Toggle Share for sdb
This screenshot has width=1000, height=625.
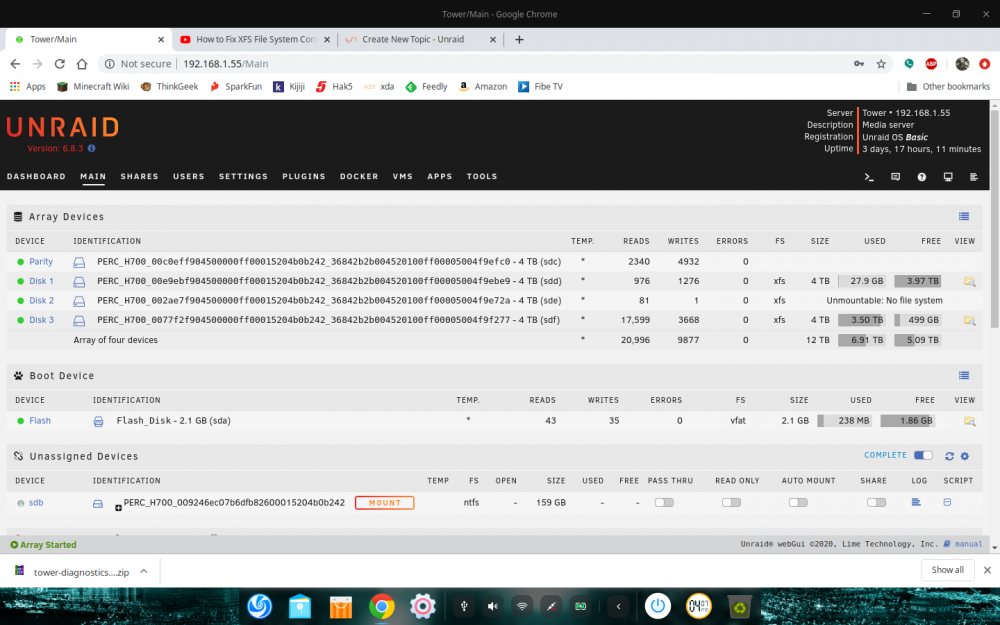(x=876, y=503)
